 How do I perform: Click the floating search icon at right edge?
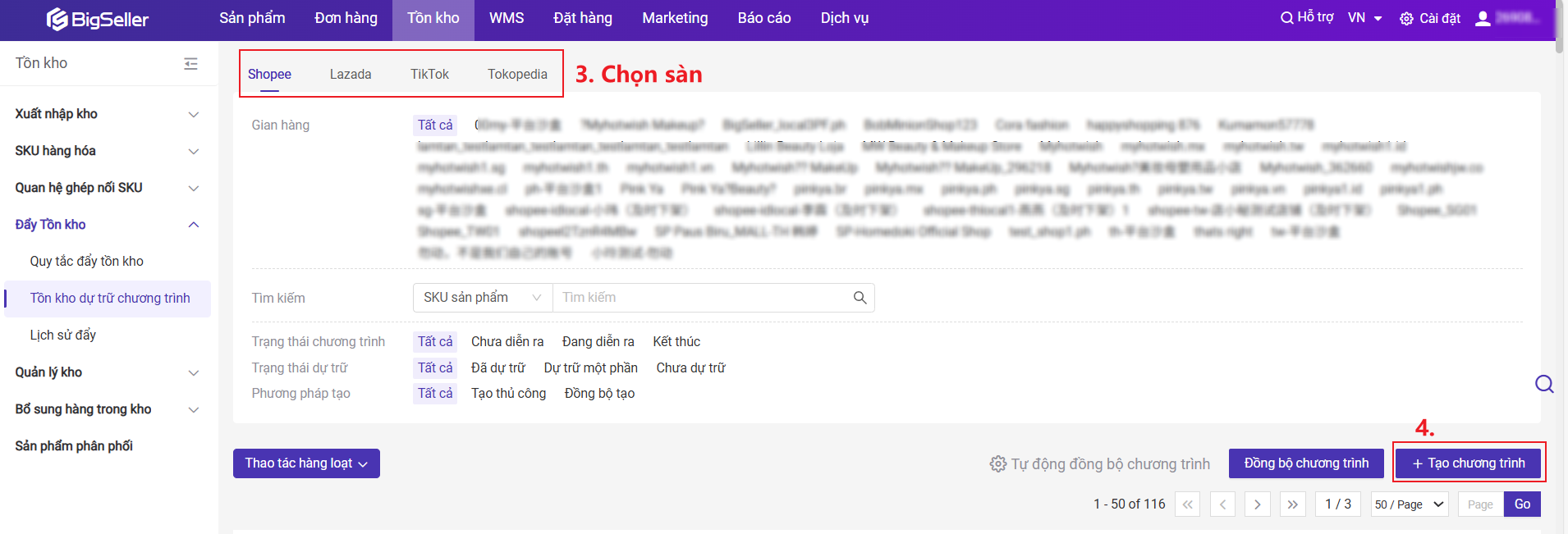1544,384
